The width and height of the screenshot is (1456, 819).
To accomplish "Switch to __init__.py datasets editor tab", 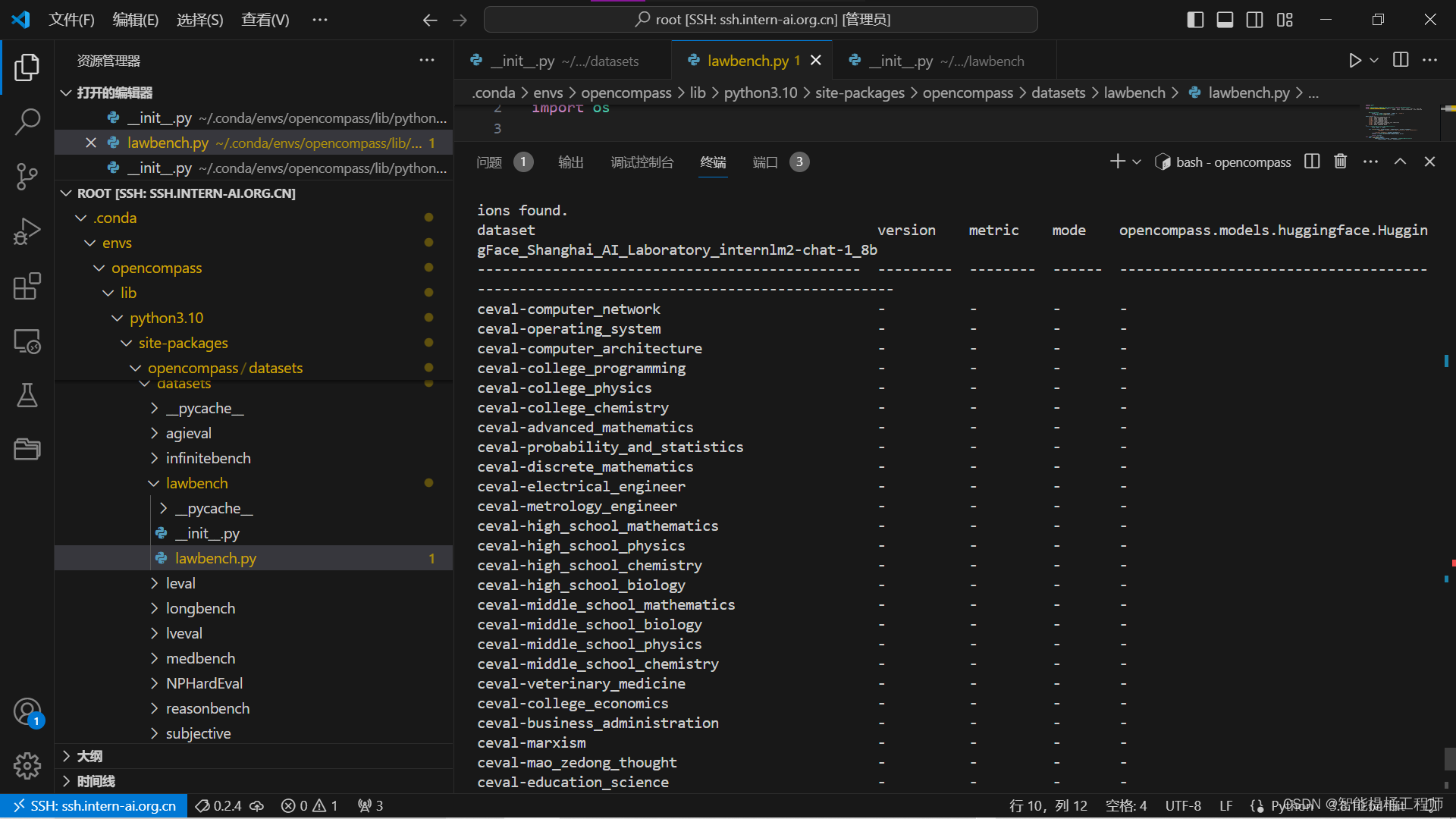I will (563, 61).
